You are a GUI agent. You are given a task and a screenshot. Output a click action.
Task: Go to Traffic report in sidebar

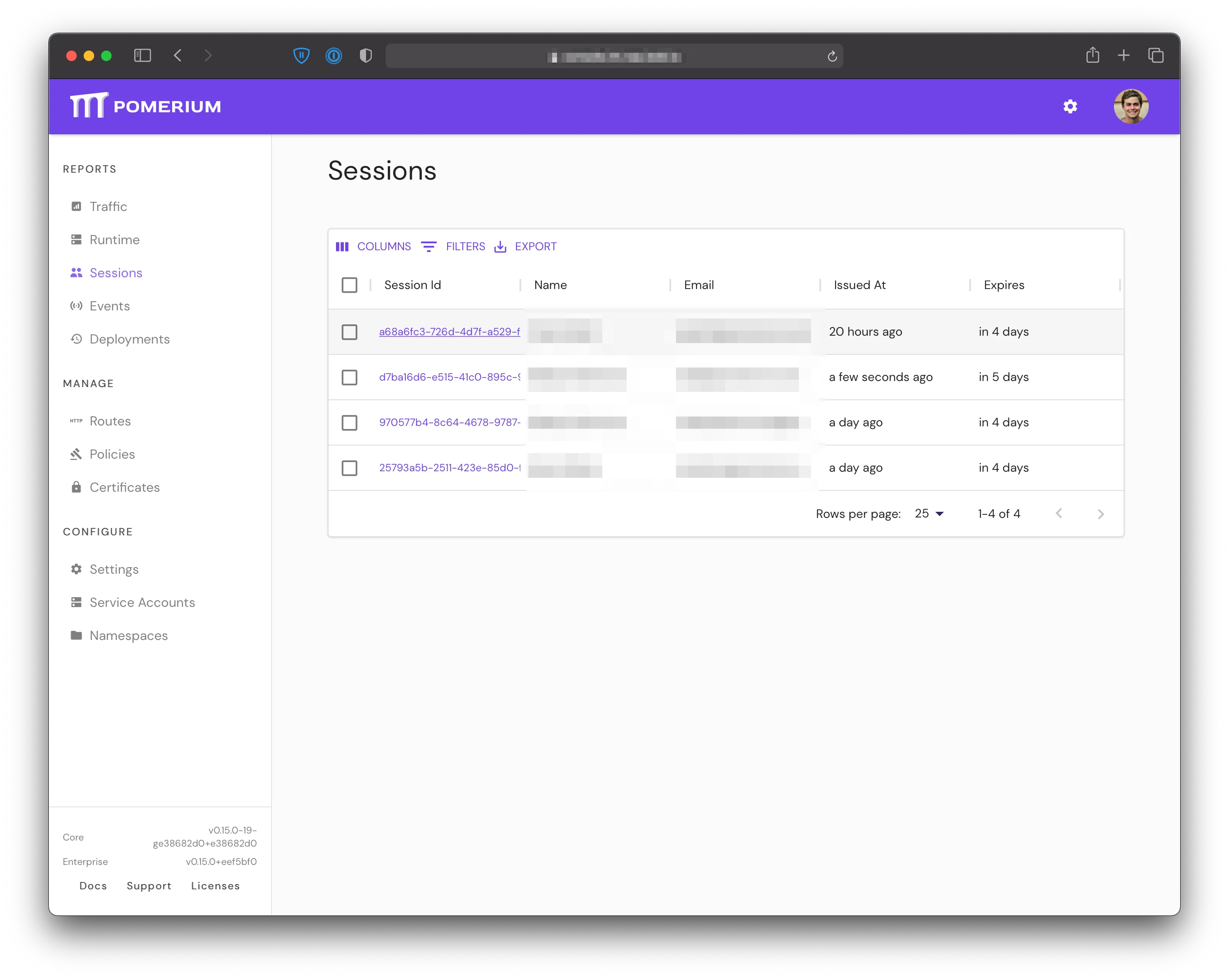pos(109,206)
